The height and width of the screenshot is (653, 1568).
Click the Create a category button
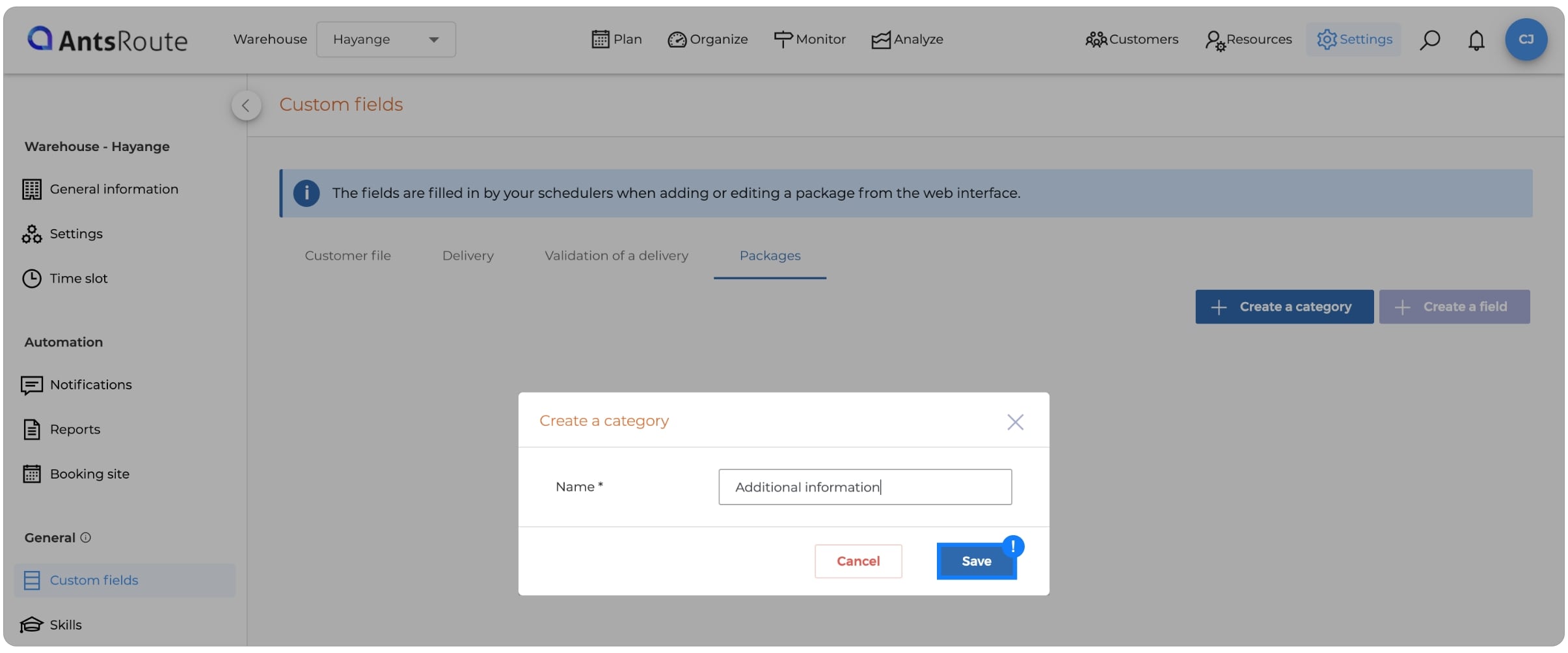coord(1284,307)
